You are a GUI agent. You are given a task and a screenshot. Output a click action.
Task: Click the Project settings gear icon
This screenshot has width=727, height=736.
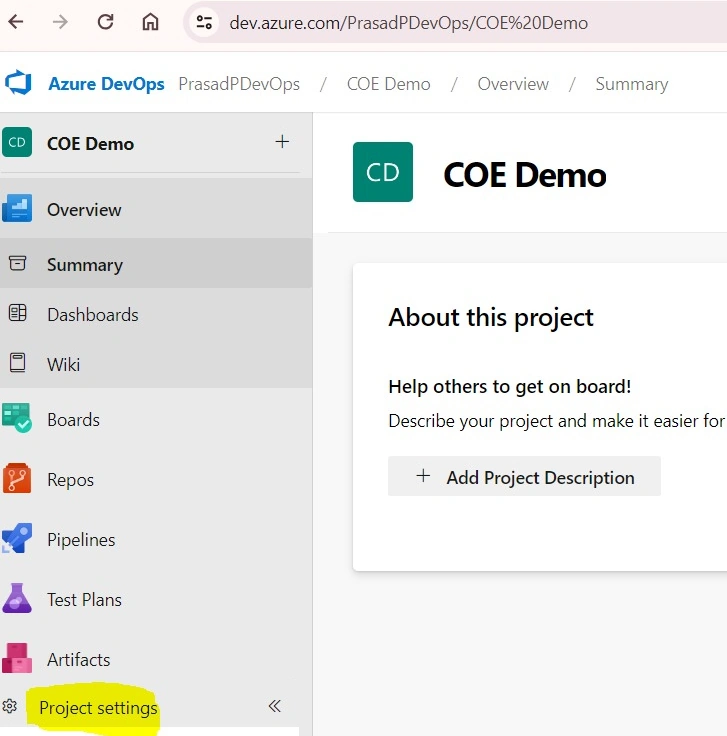click(x=9, y=706)
